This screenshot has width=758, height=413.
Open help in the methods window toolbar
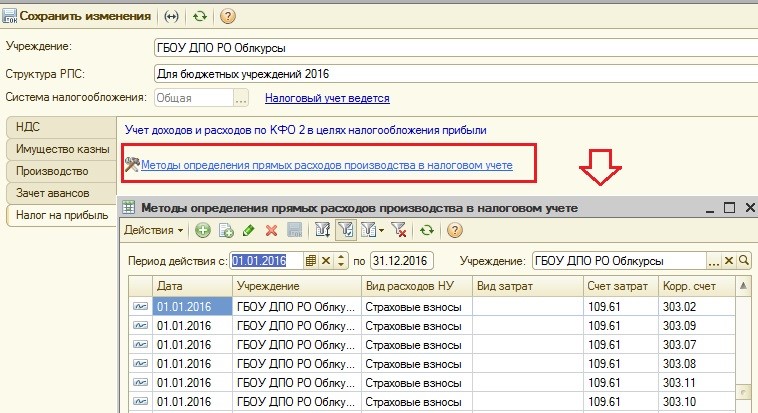click(454, 230)
